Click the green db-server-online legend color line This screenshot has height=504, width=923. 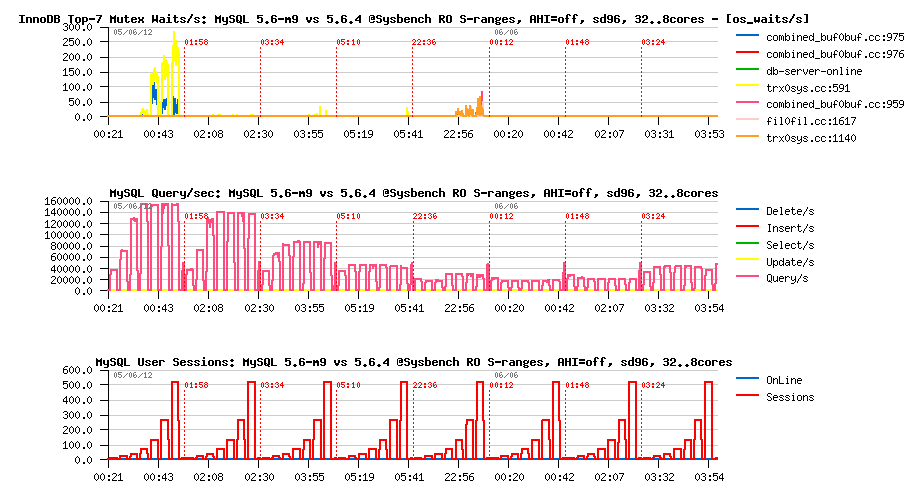748,69
